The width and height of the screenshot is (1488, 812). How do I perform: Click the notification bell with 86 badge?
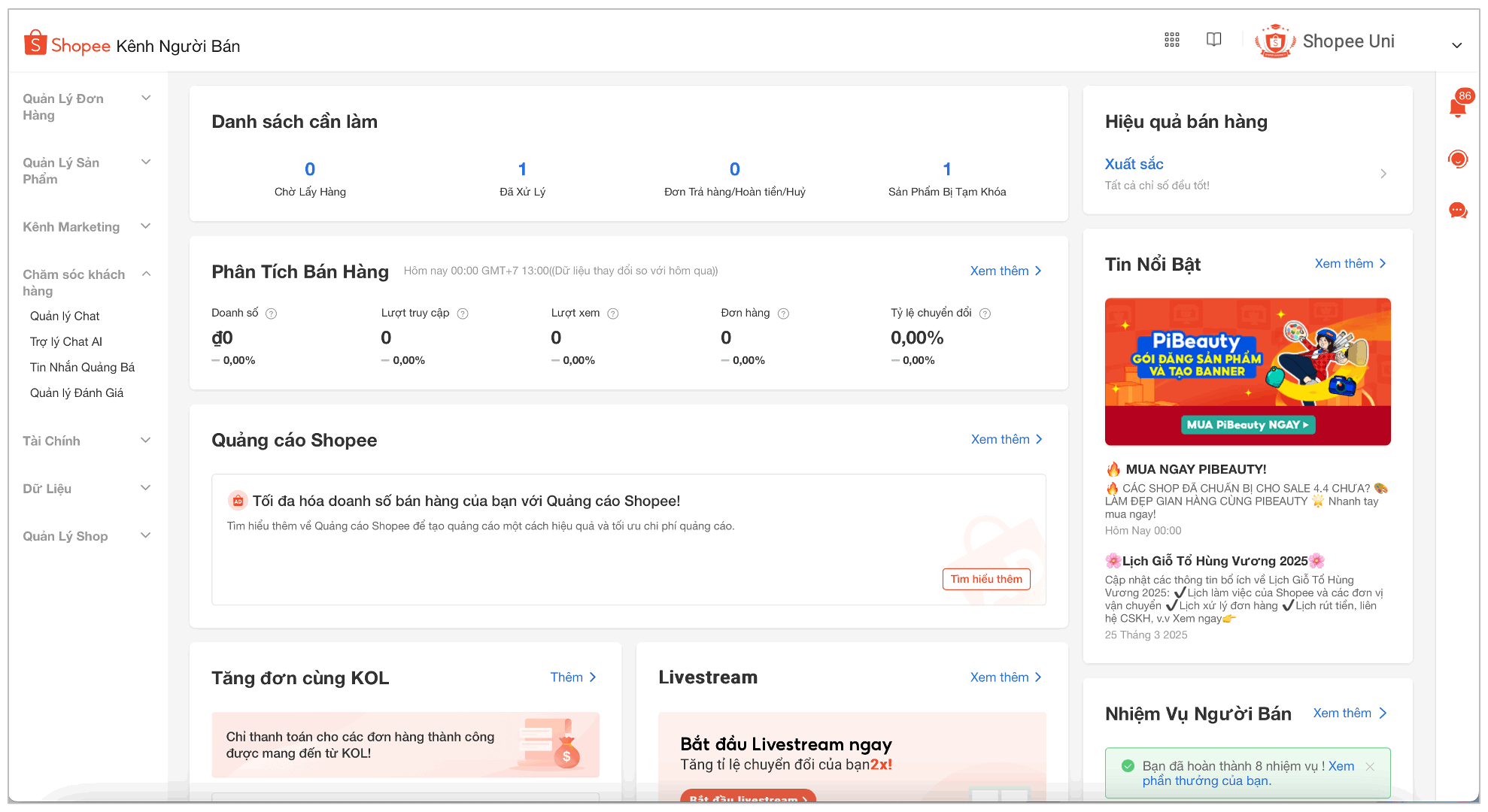1457,108
